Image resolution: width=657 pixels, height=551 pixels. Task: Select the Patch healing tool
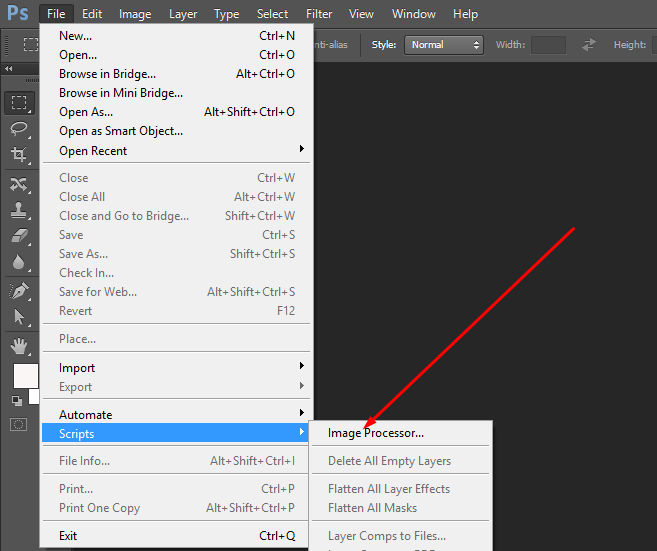[x=19, y=184]
